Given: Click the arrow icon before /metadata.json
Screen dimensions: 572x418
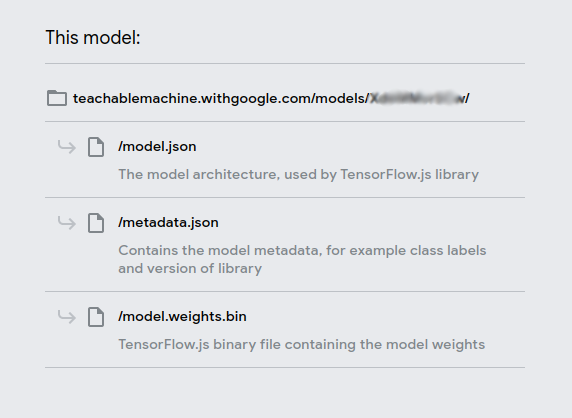Looking at the screenshot, I should (67, 222).
